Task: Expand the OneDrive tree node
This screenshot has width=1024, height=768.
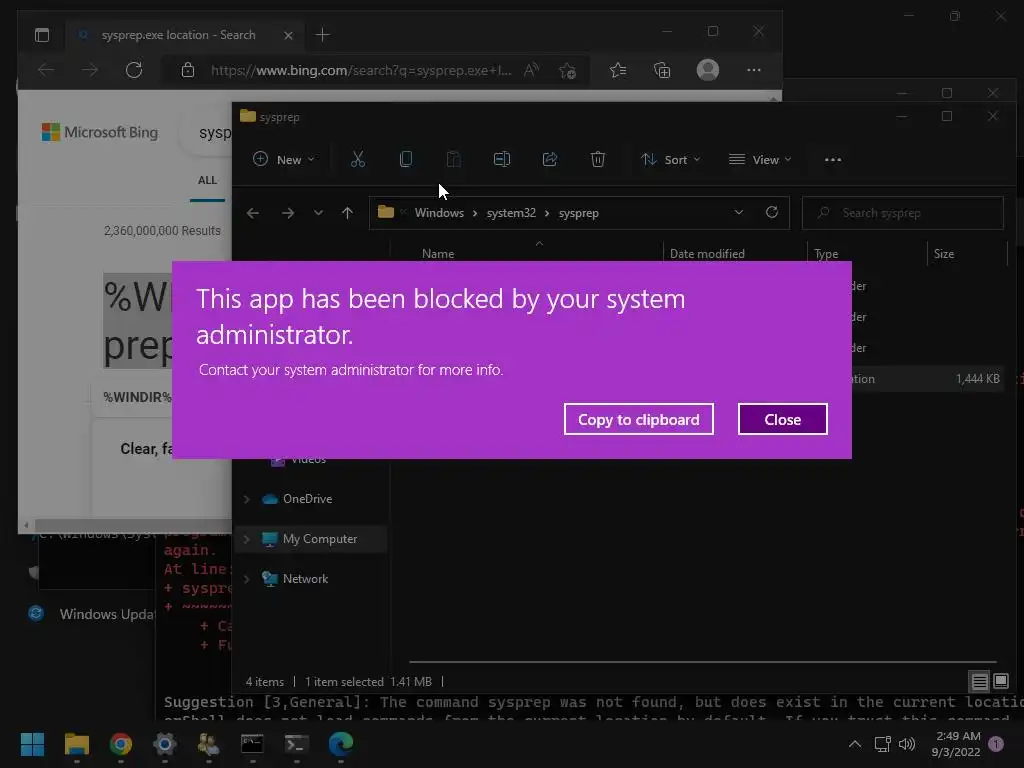Action: tap(247, 499)
